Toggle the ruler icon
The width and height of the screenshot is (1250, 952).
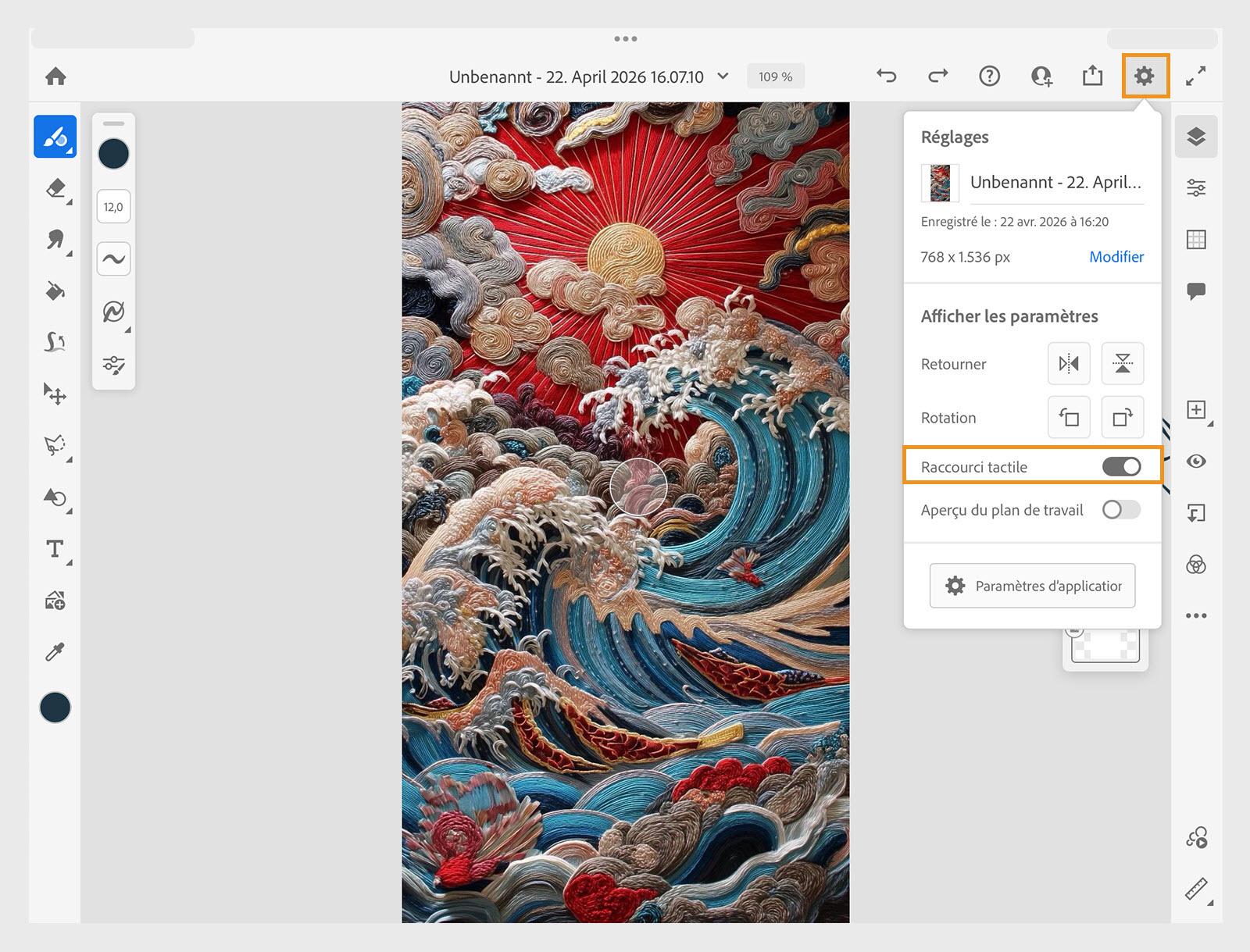tap(1196, 890)
